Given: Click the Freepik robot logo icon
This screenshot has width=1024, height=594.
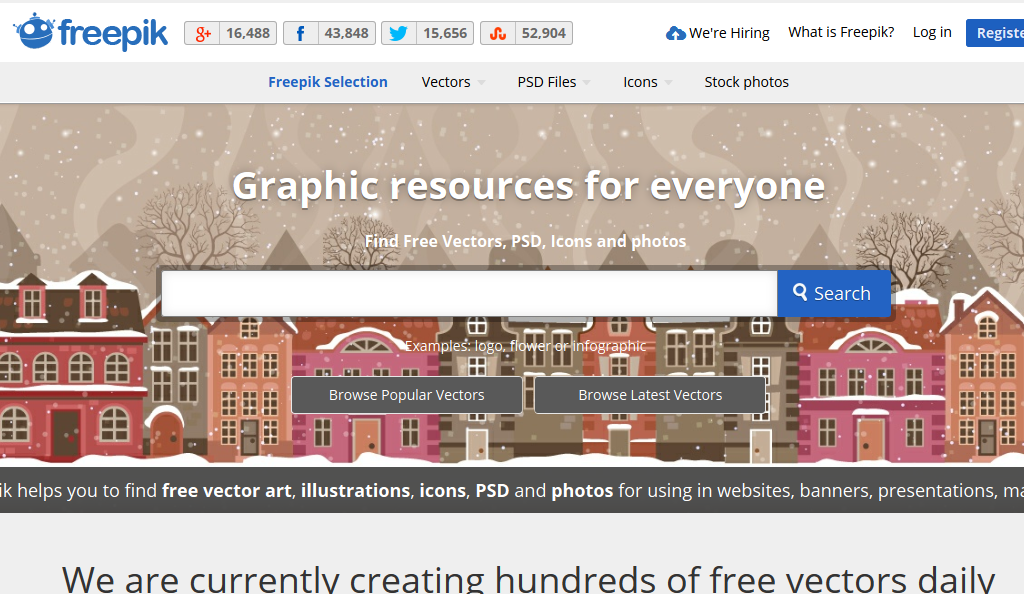Looking at the screenshot, I should (x=35, y=32).
